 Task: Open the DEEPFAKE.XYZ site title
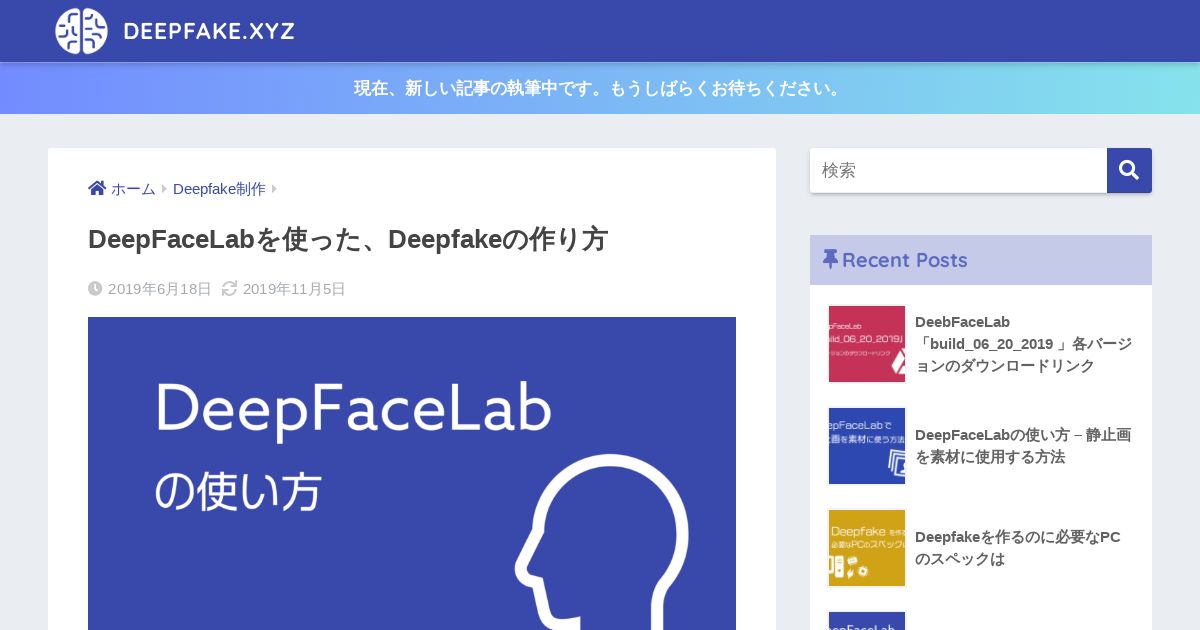[x=209, y=31]
